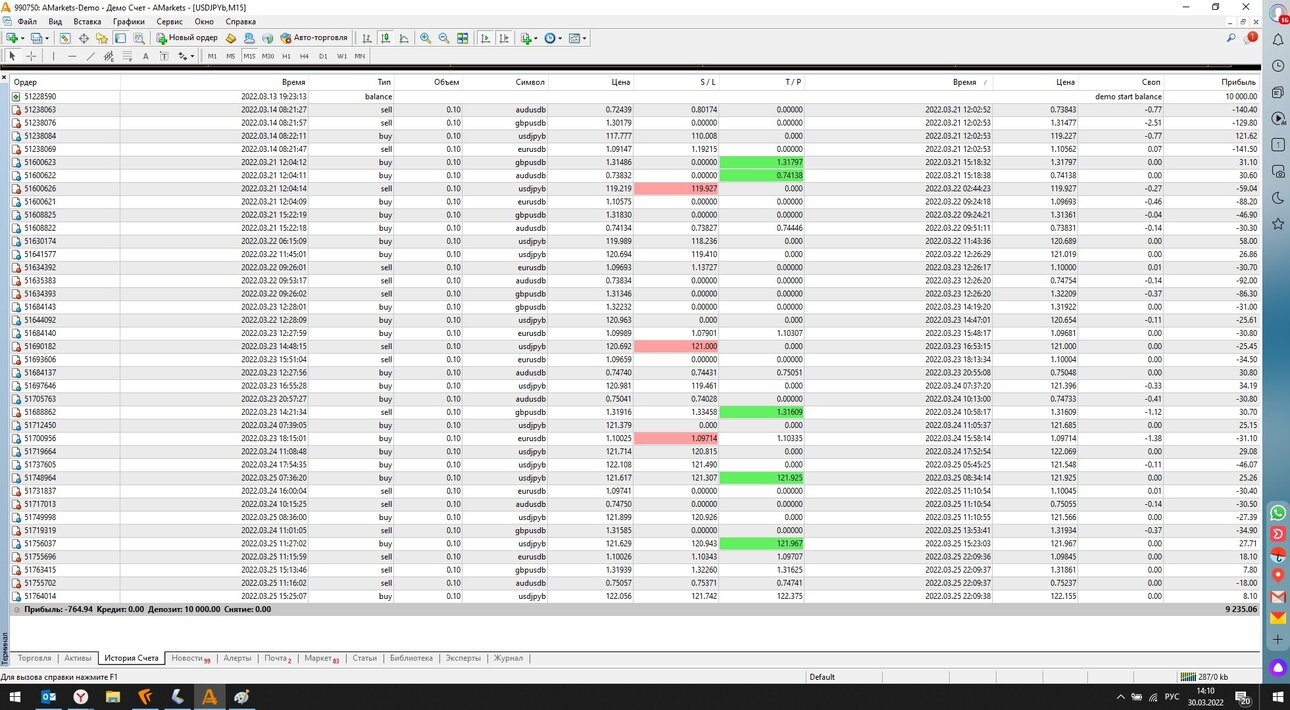
Task: Select the Text tool
Action: tap(145, 56)
